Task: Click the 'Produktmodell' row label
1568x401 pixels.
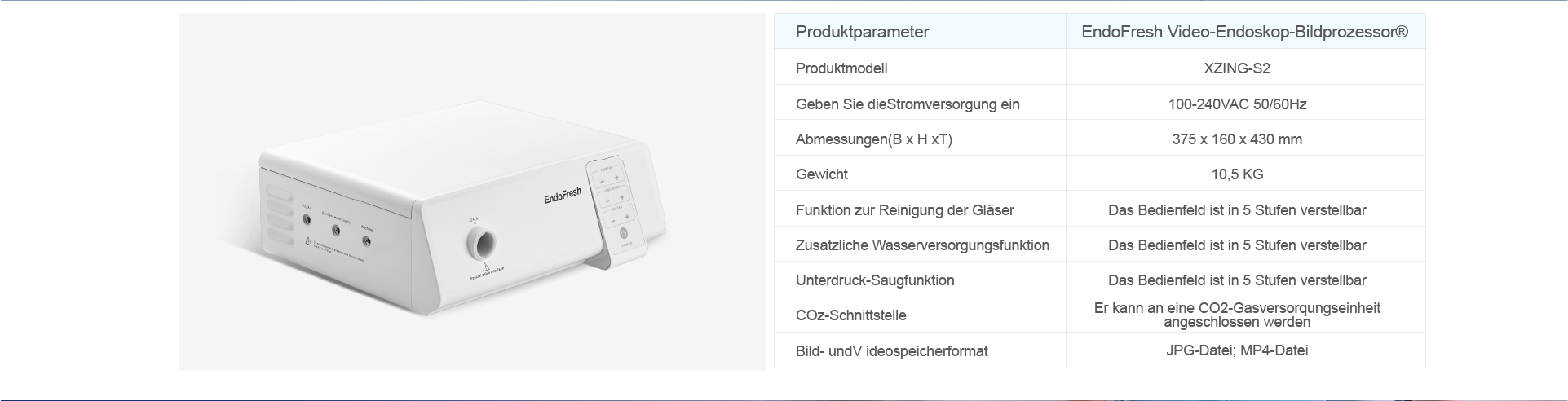Action: [x=841, y=68]
